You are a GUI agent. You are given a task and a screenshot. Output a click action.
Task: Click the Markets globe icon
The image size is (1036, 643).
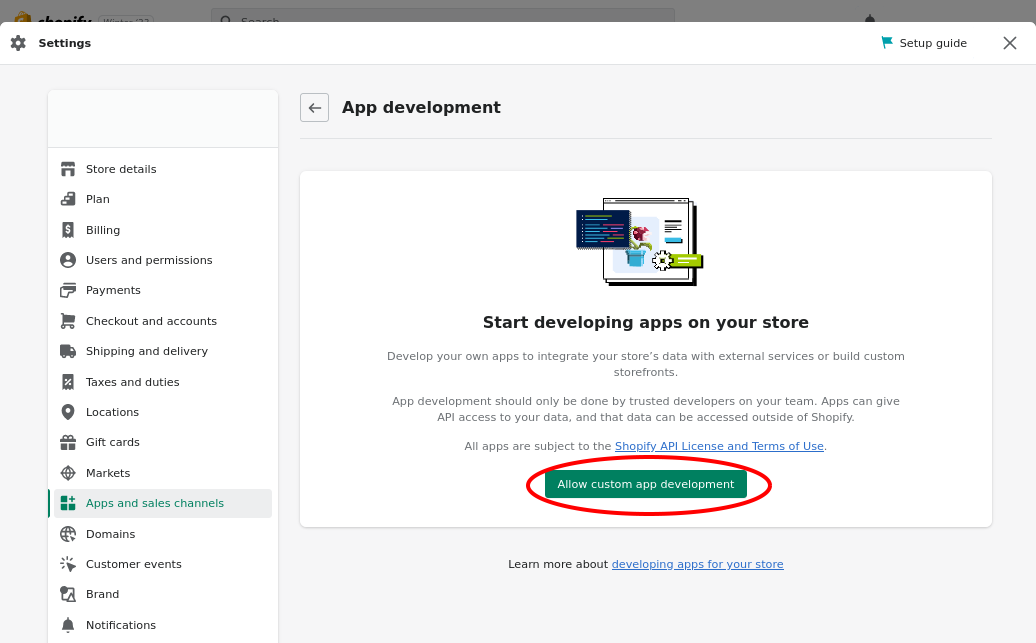tap(68, 473)
